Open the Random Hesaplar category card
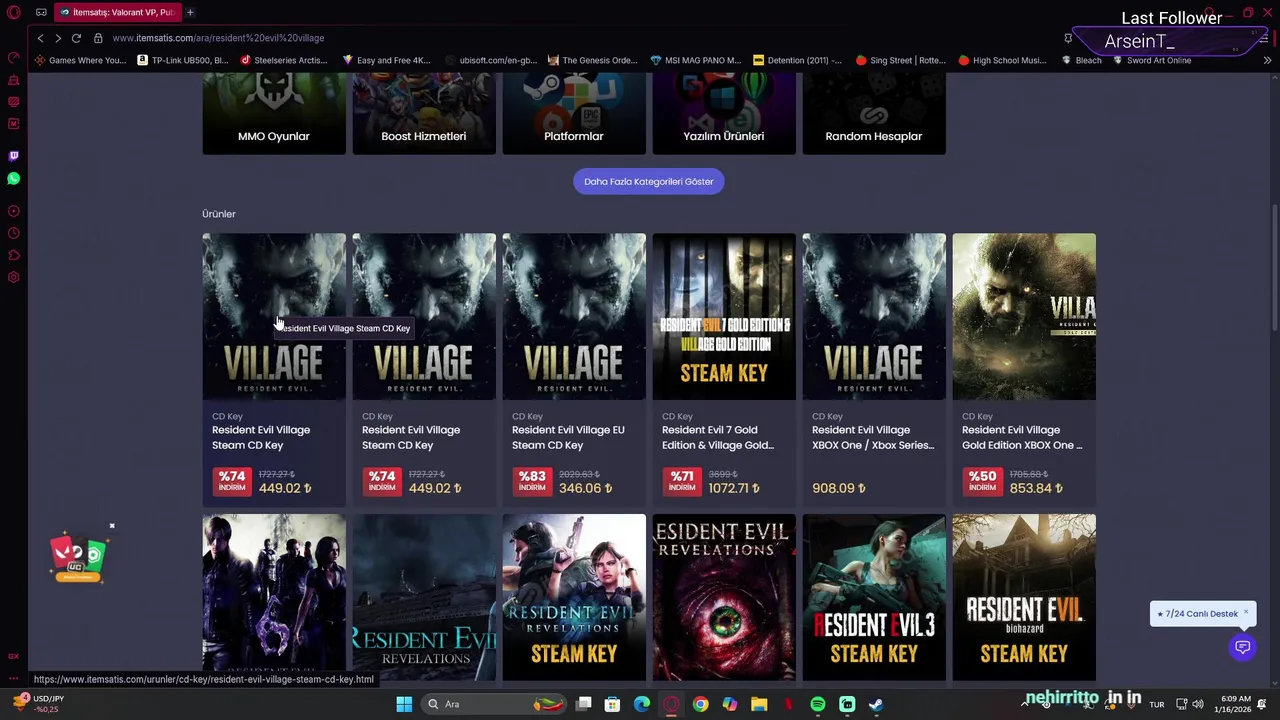This screenshot has height=720, width=1280. [874, 114]
